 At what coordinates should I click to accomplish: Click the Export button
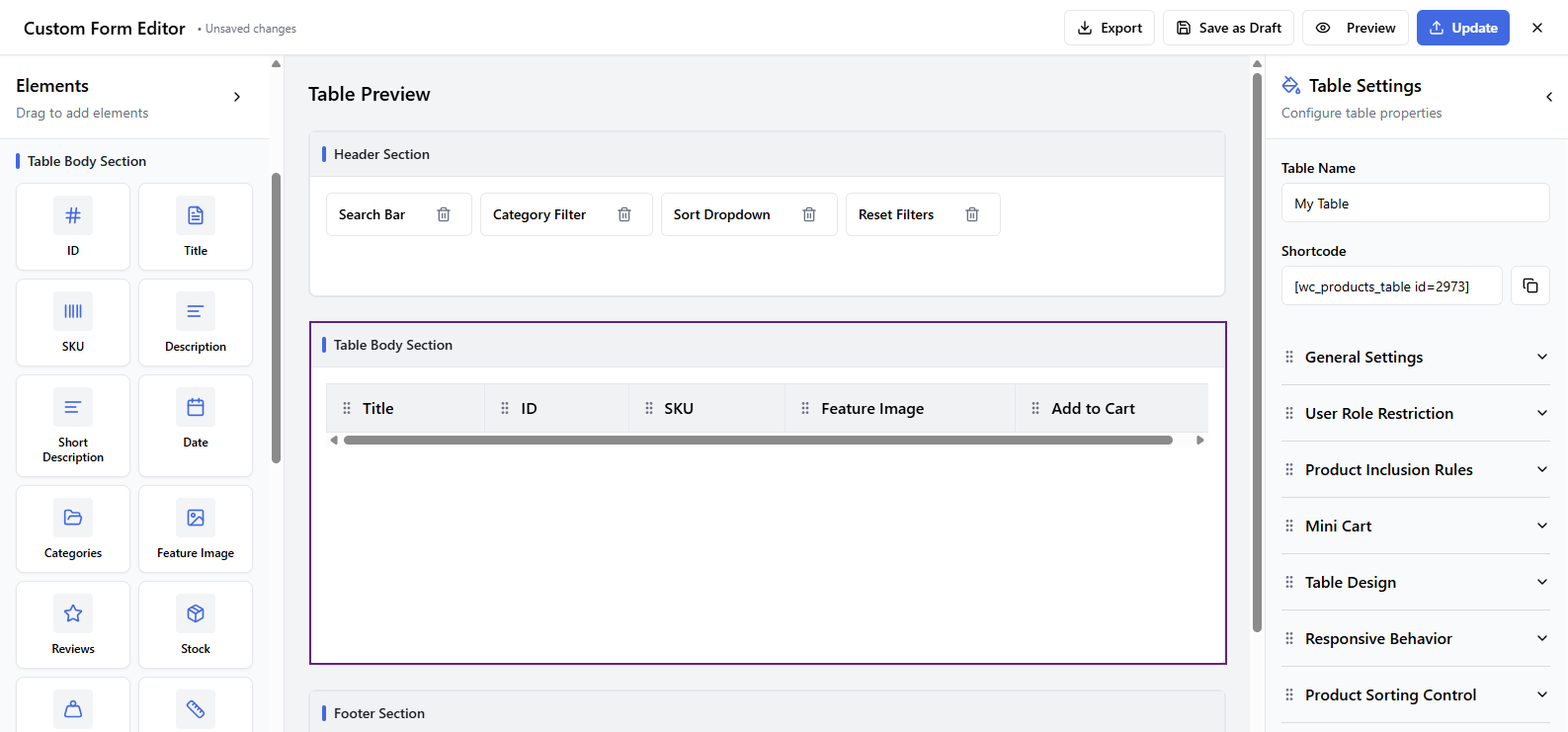(1109, 28)
